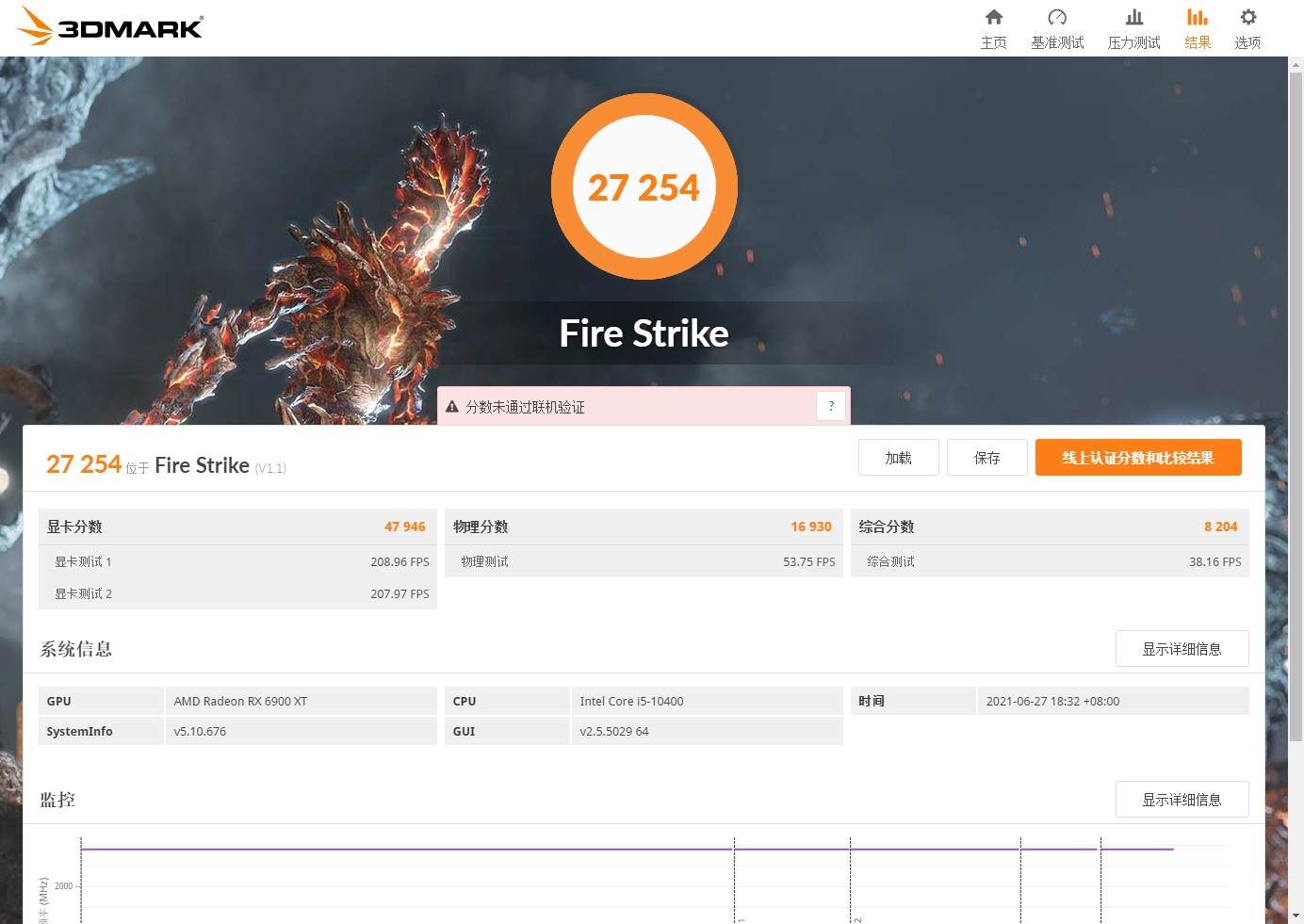Switch to the 压力测试 tab label
This screenshot has width=1304, height=924.
1134,42
